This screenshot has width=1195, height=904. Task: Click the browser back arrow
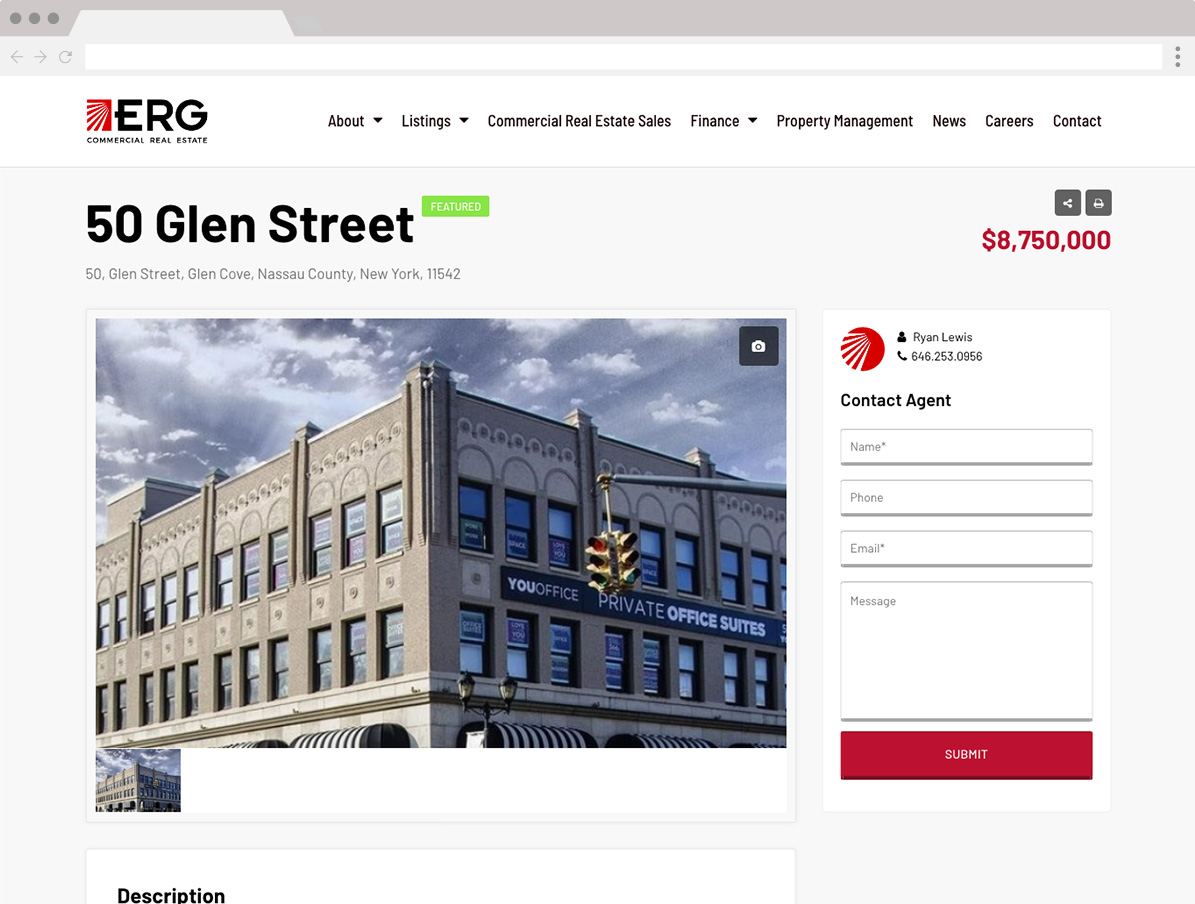click(17, 56)
